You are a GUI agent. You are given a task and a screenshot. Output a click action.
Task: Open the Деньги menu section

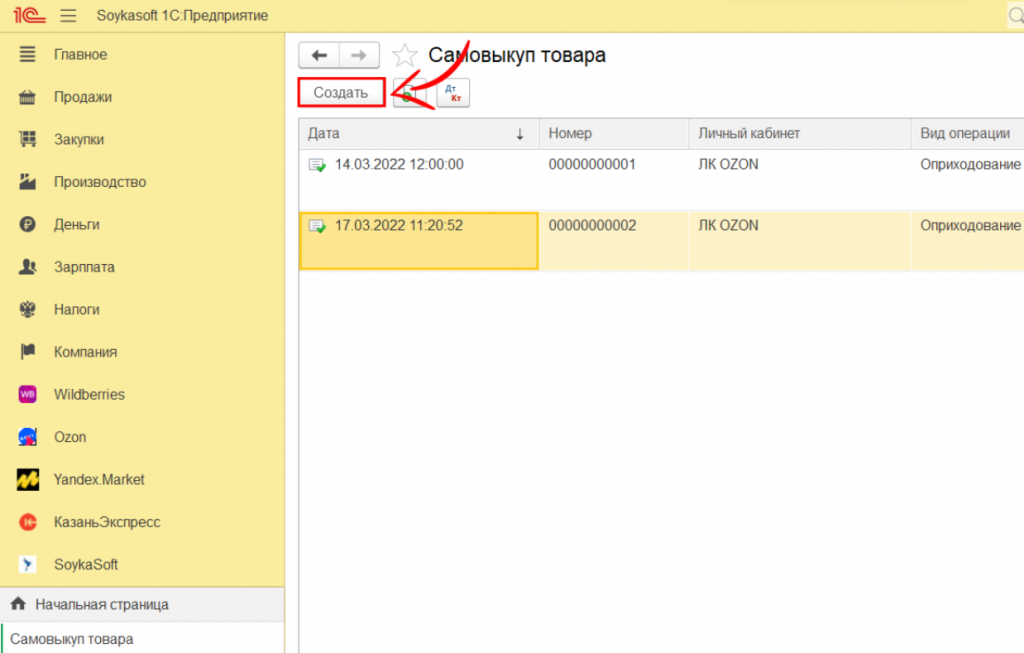76,225
